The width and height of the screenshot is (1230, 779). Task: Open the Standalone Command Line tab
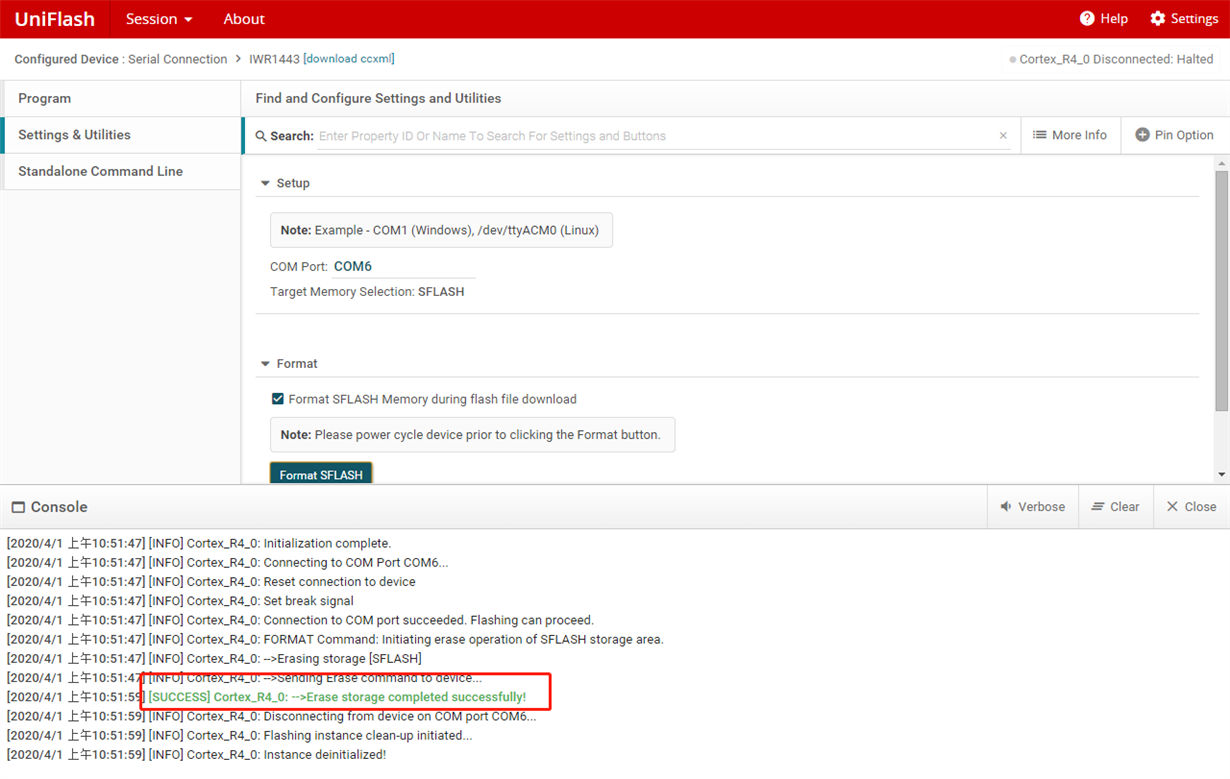(x=121, y=171)
